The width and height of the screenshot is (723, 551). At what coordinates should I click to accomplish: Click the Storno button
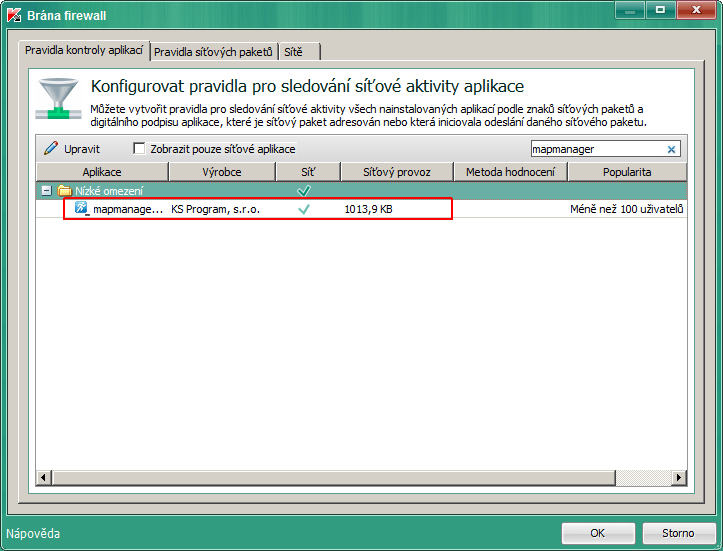pyautogui.click(x=678, y=533)
